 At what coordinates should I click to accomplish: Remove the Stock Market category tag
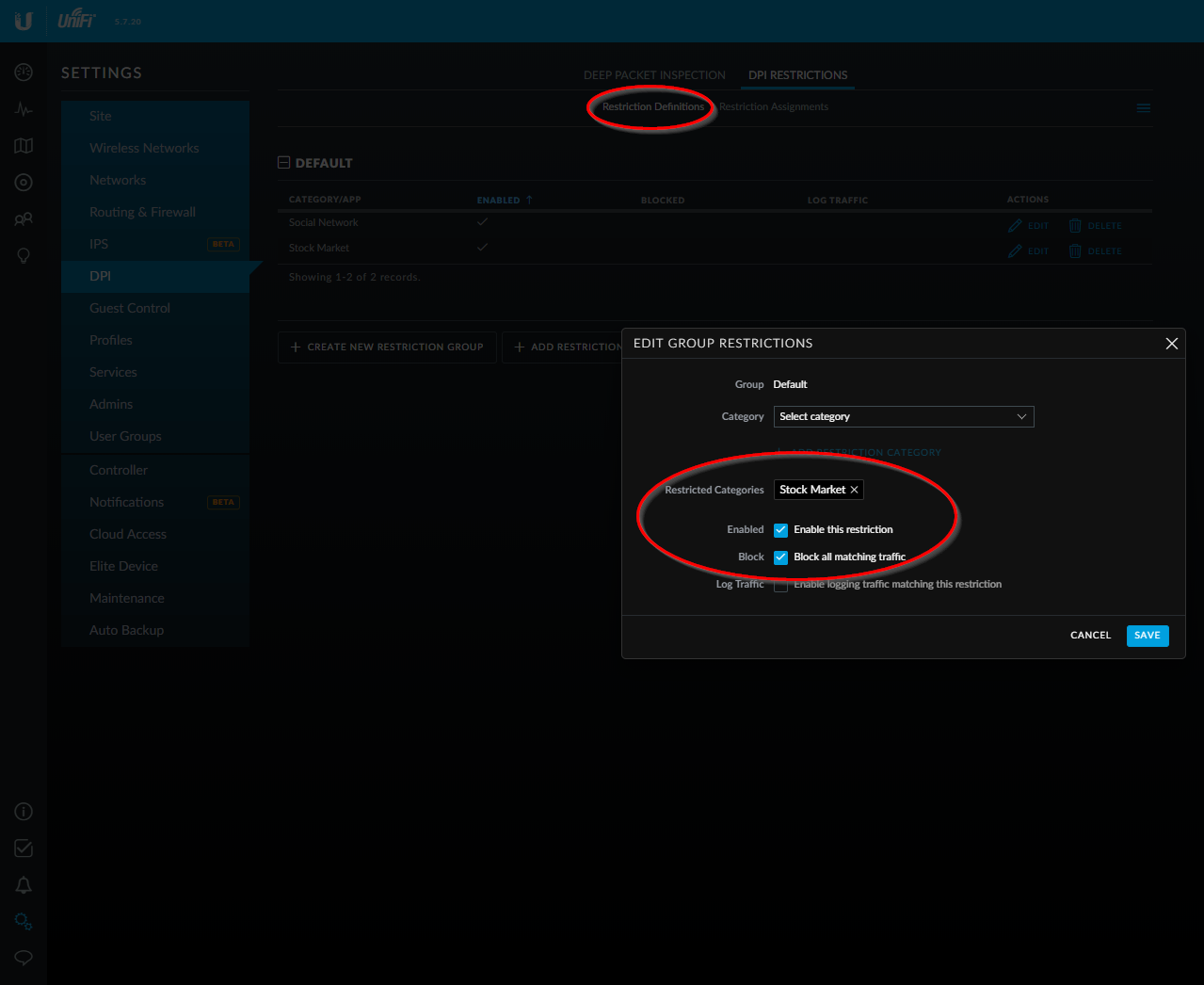click(x=854, y=490)
